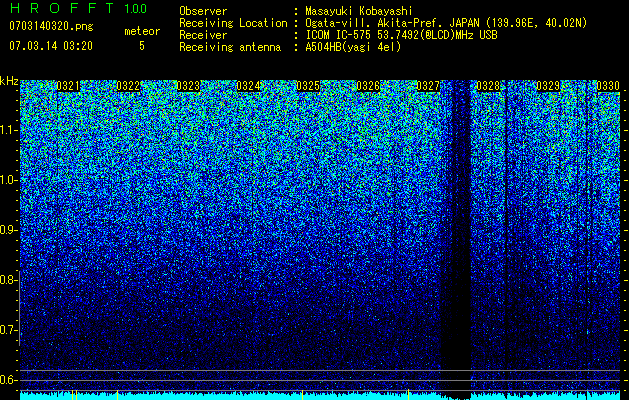Click the 0.6 frequency axis label
The width and height of the screenshot is (629, 400).
8,380
